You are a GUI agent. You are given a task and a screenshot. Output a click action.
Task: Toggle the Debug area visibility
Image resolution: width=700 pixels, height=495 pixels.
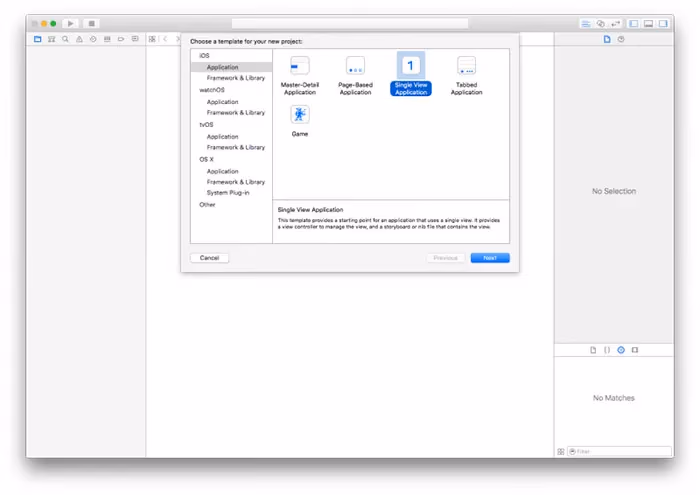pyautogui.click(x=648, y=23)
